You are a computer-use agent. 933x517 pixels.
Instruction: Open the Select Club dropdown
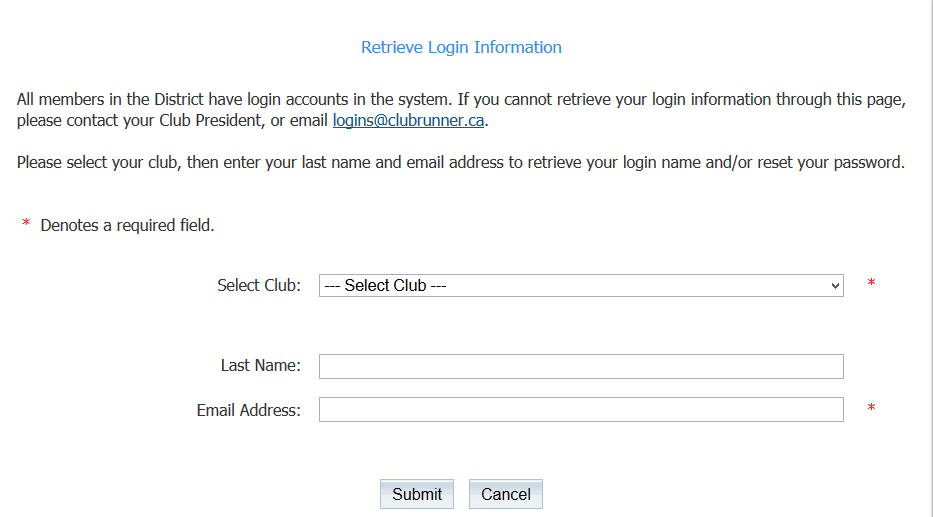580,286
